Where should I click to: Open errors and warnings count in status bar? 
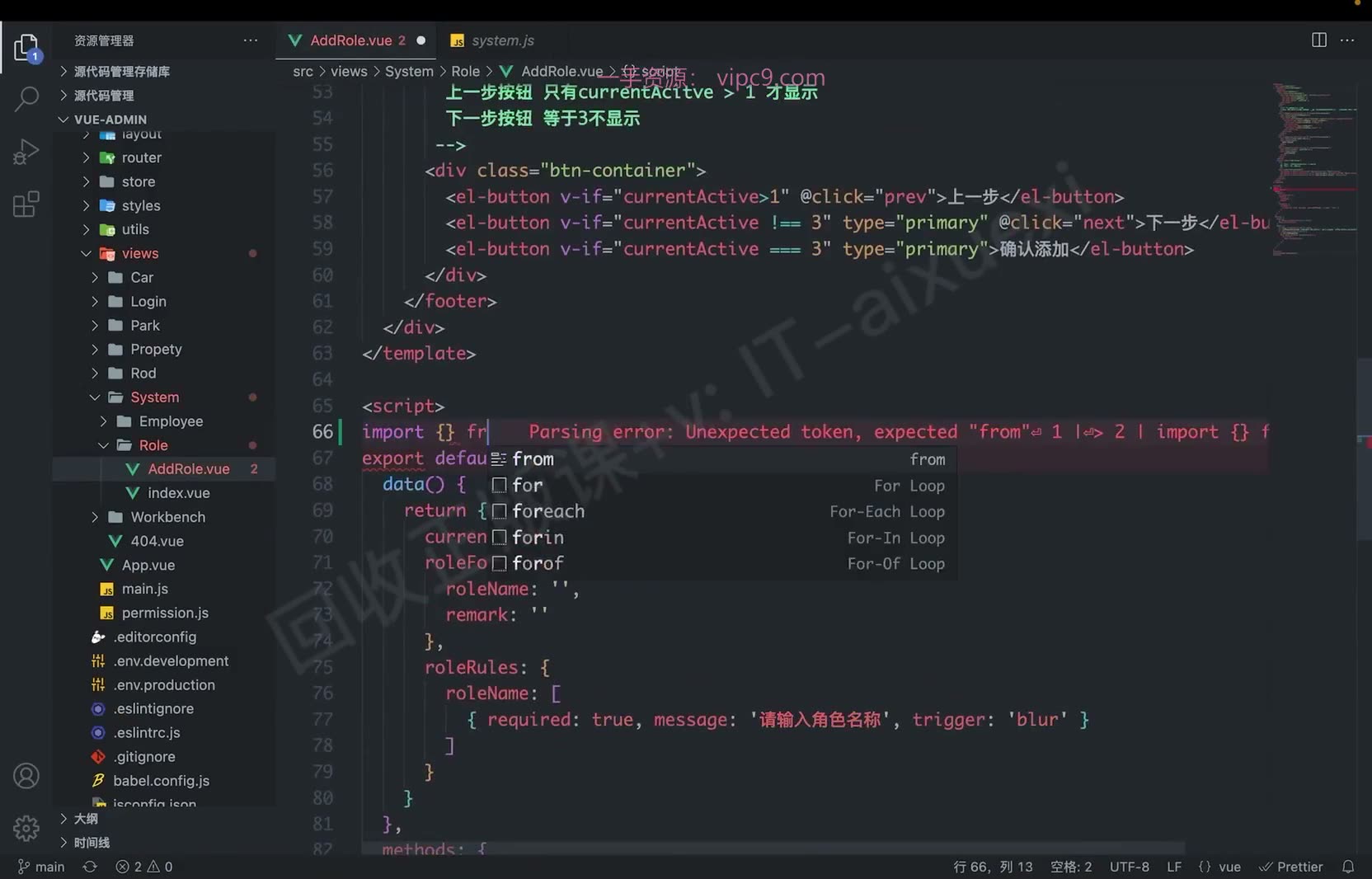pyautogui.click(x=144, y=867)
